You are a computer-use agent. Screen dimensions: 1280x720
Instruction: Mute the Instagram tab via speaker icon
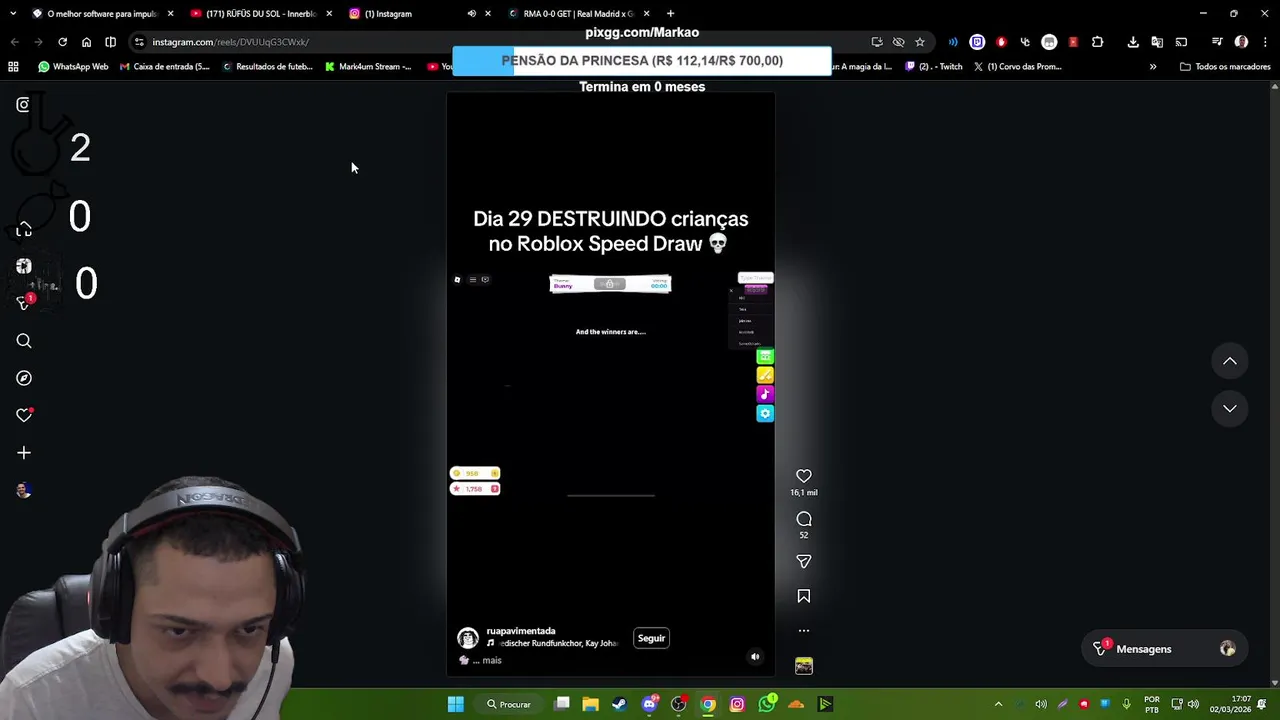(x=471, y=14)
